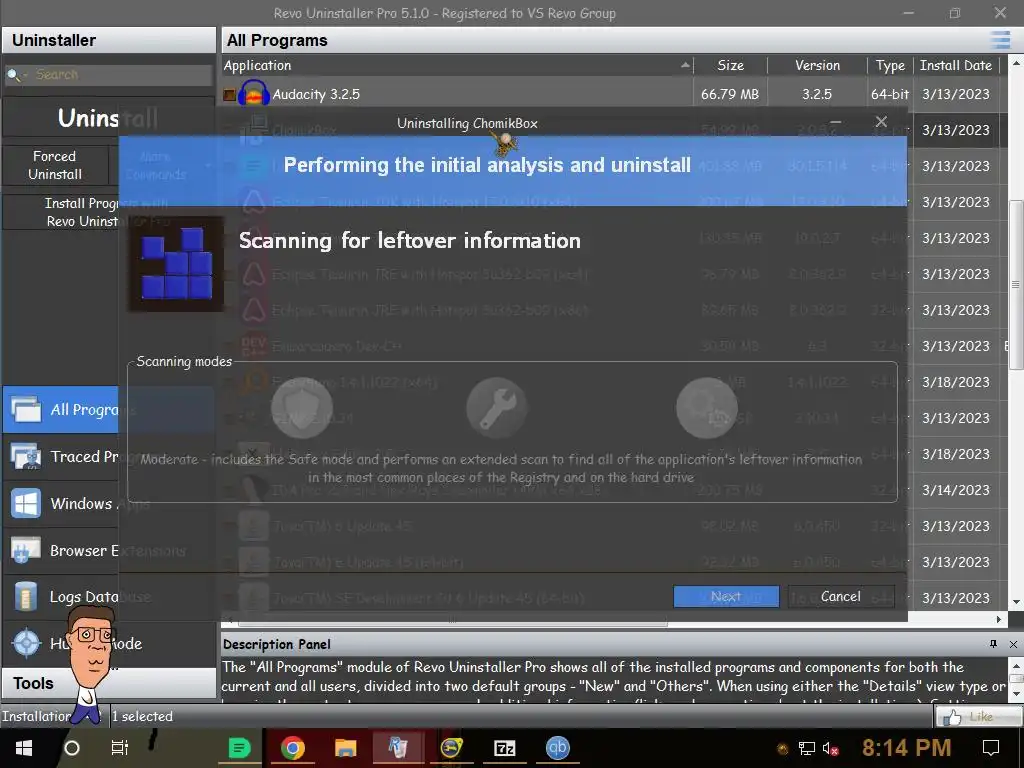This screenshot has width=1024, height=768.
Task: Select the Moderate scanning mode wrench icon
Action: coord(496,408)
